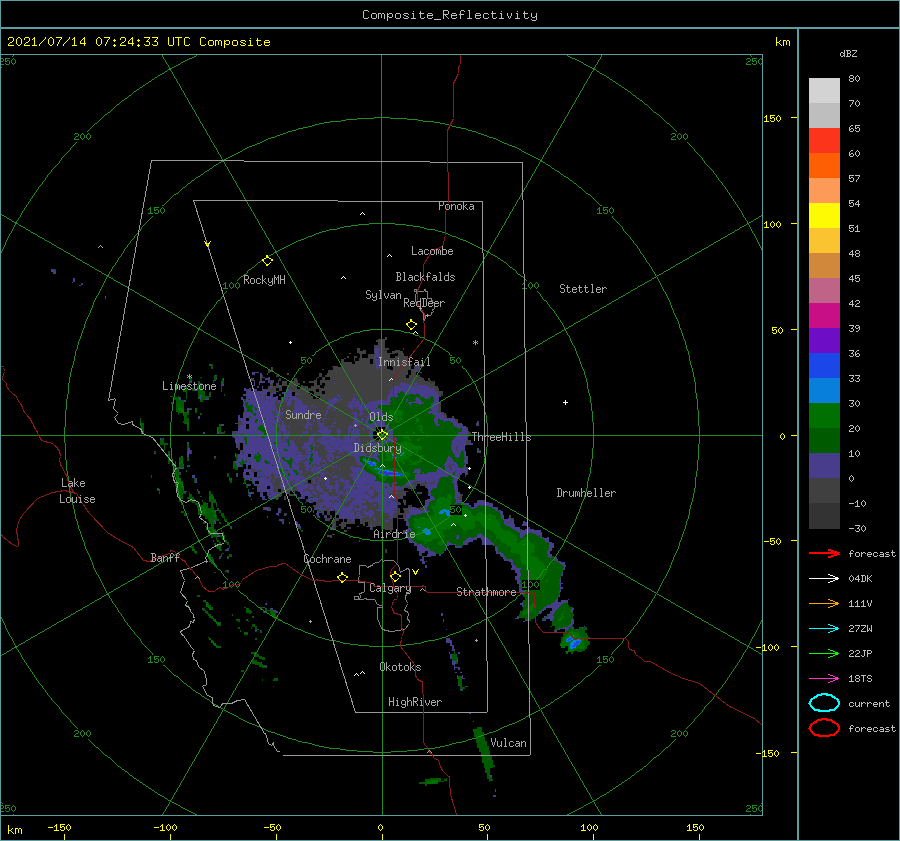Click the yellow diamond marker near RockyMH
The image size is (900, 841).
(267, 261)
